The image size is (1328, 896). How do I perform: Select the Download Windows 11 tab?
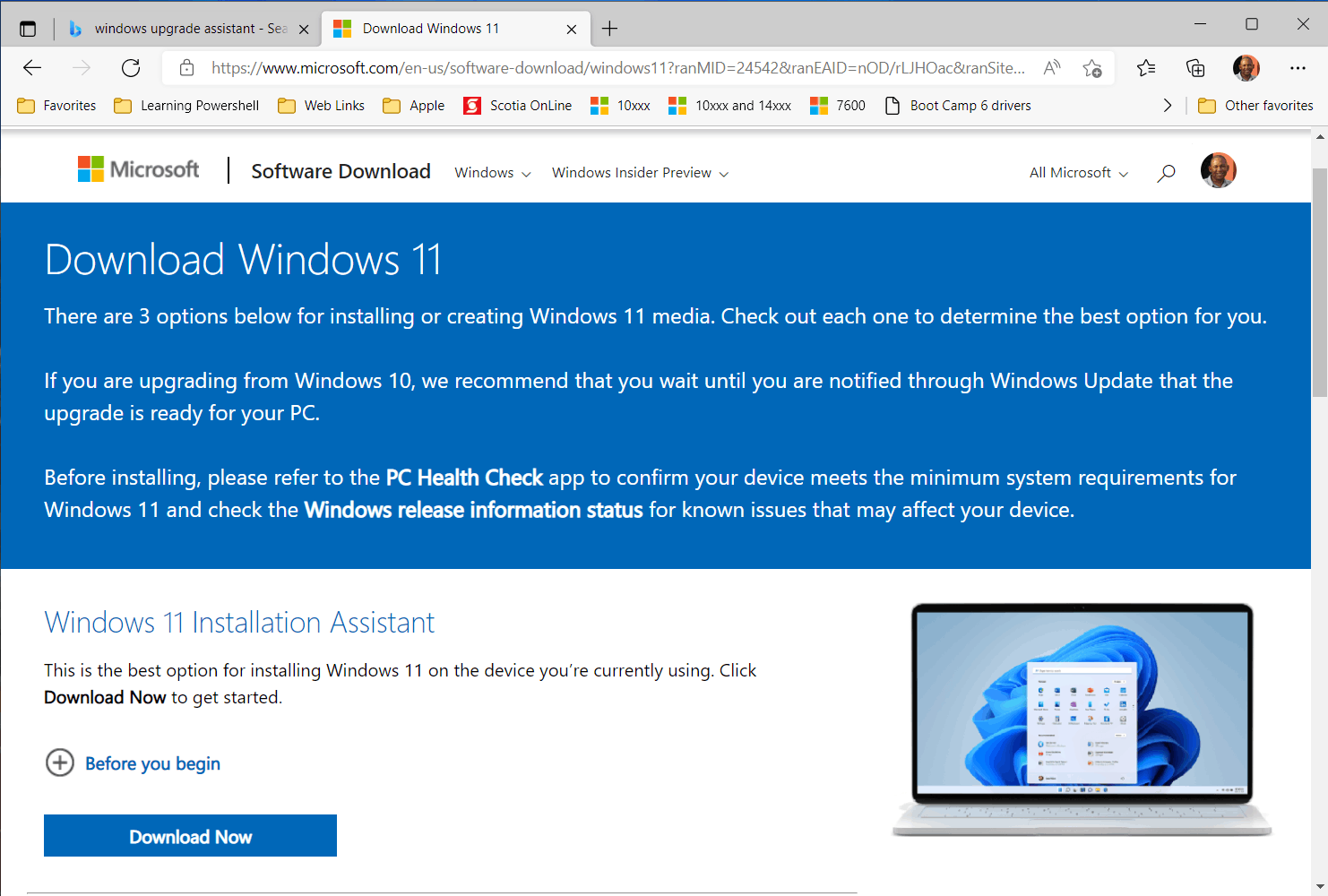[455, 29]
